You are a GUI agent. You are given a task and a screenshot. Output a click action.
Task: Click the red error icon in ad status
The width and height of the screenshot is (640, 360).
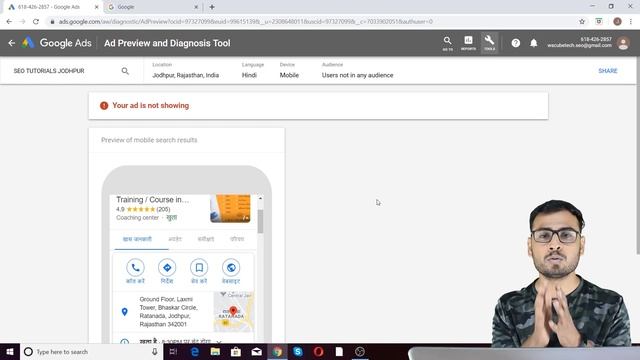point(104,106)
